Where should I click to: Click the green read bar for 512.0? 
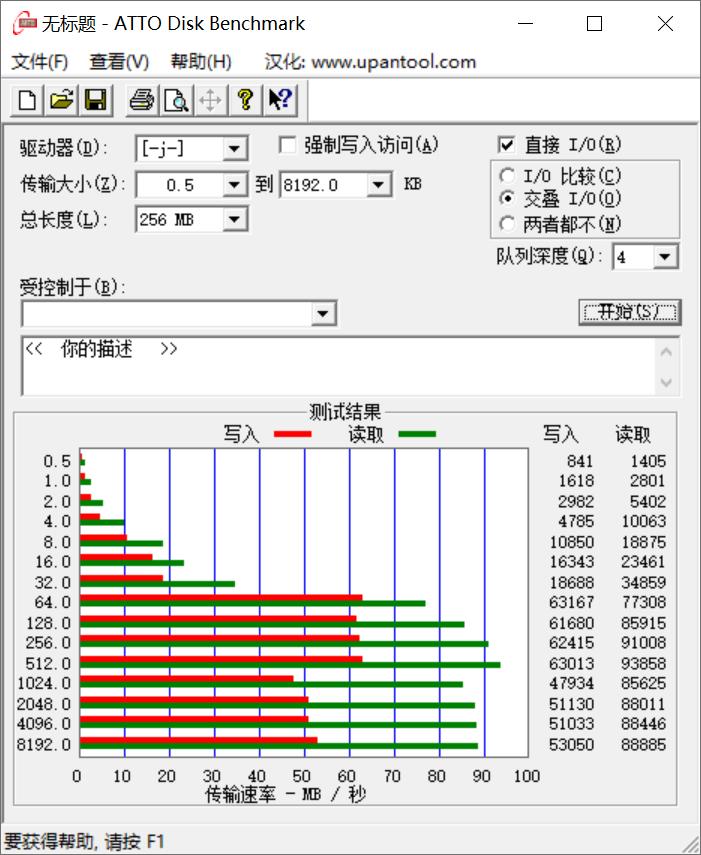pyautogui.click(x=290, y=665)
